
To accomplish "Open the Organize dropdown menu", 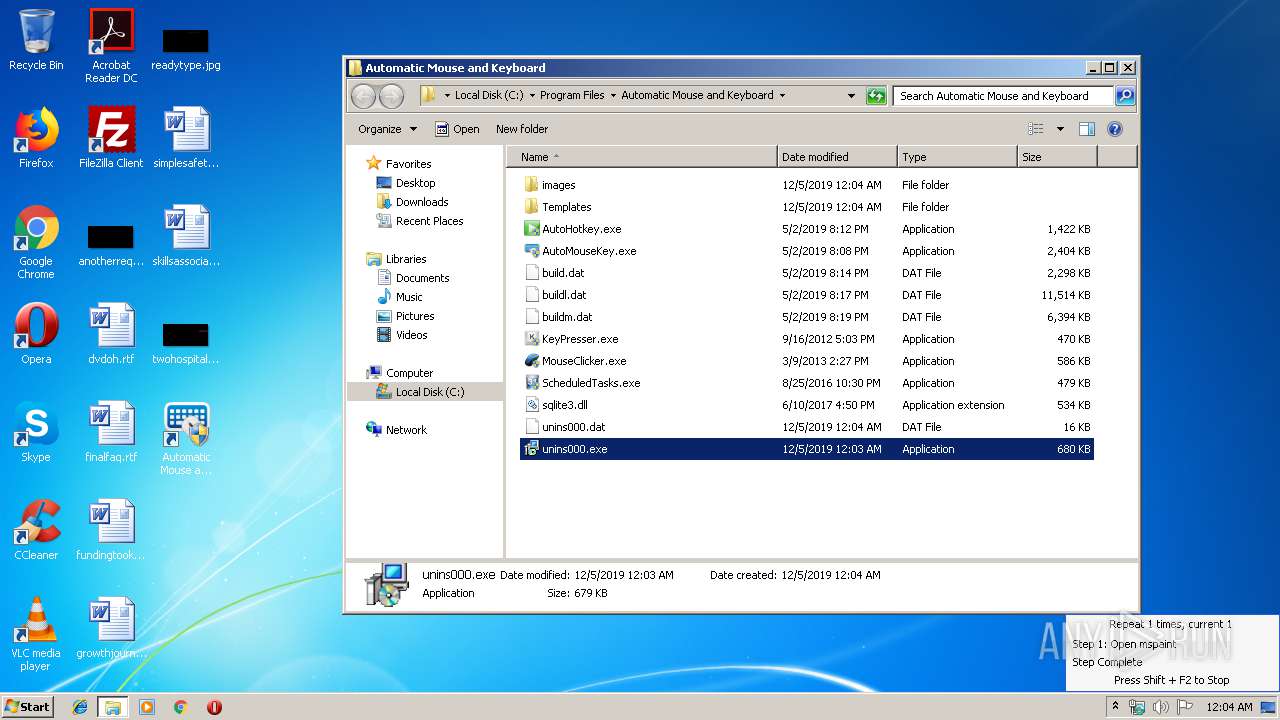I will click(x=388, y=129).
